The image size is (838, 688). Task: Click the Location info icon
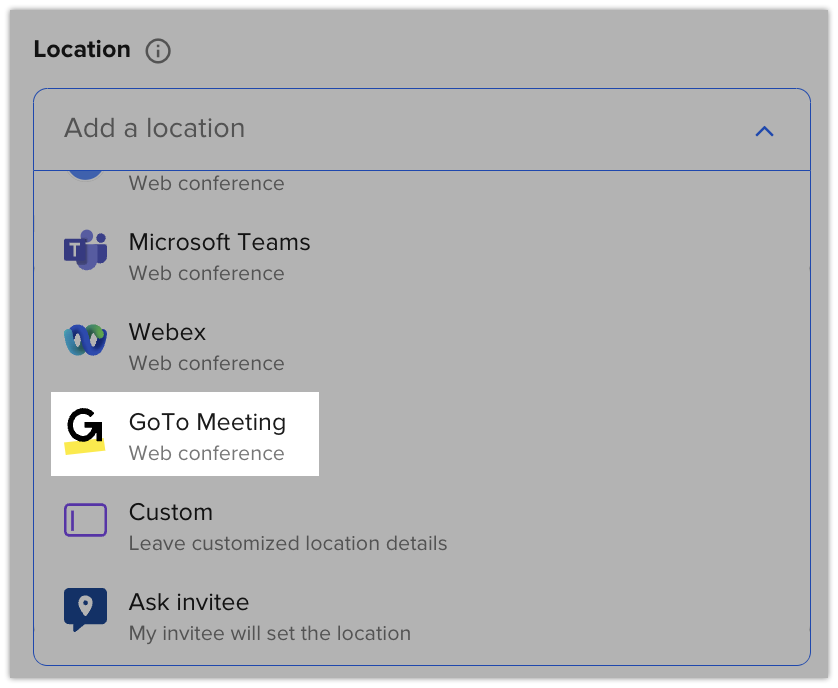pos(158,51)
